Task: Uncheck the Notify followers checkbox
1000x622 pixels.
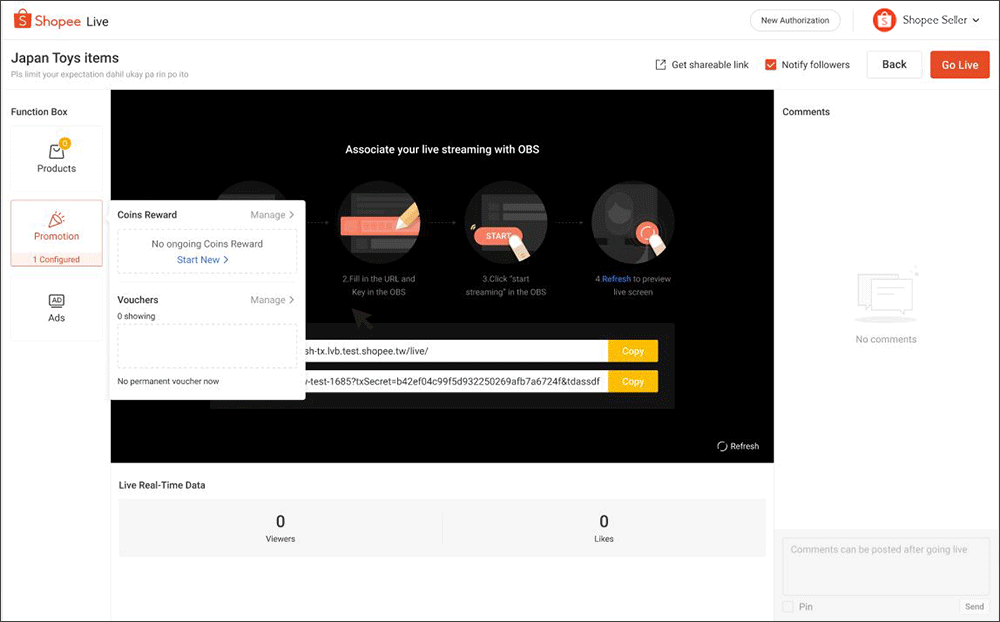Action: pyautogui.click(x=769, y=64)
